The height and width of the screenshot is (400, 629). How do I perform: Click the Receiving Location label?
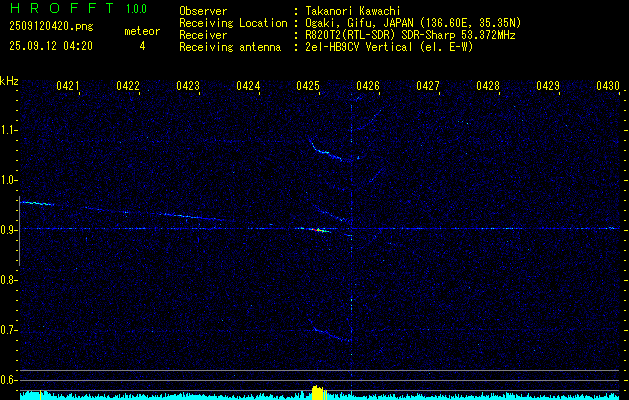click(x=233, y=23)
